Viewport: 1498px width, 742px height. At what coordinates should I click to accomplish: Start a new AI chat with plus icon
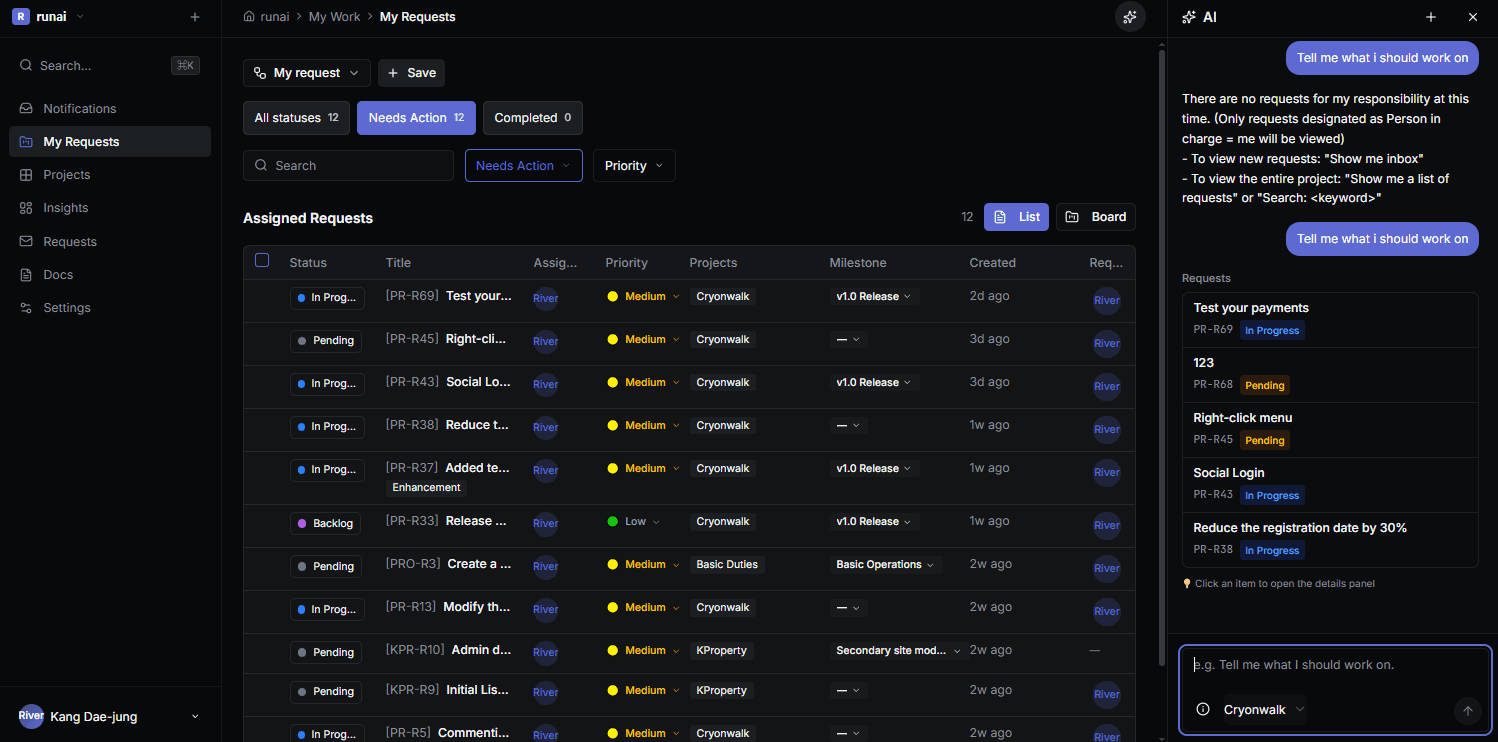[x=1431, y=17]
